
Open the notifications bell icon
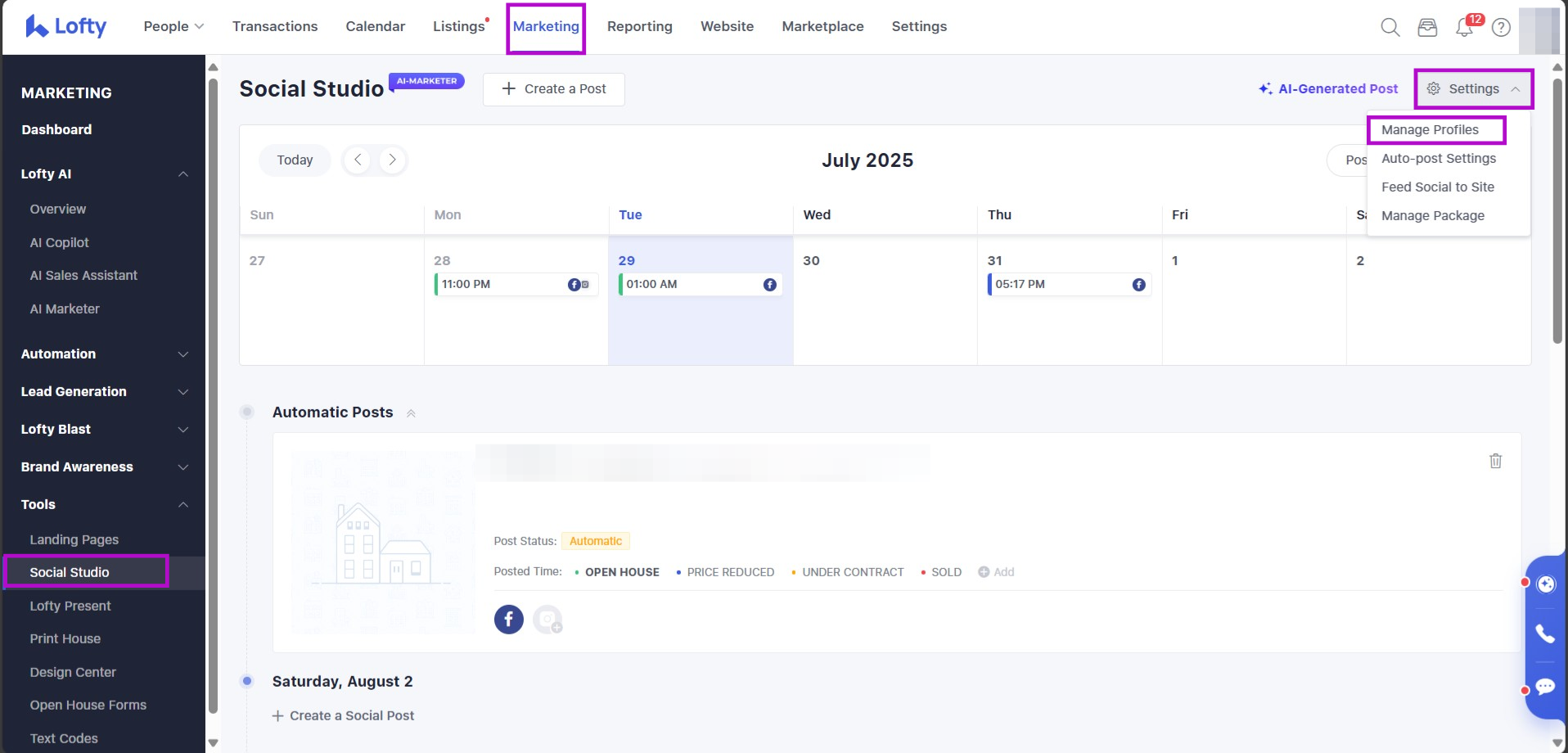(x=1464, y=28)
